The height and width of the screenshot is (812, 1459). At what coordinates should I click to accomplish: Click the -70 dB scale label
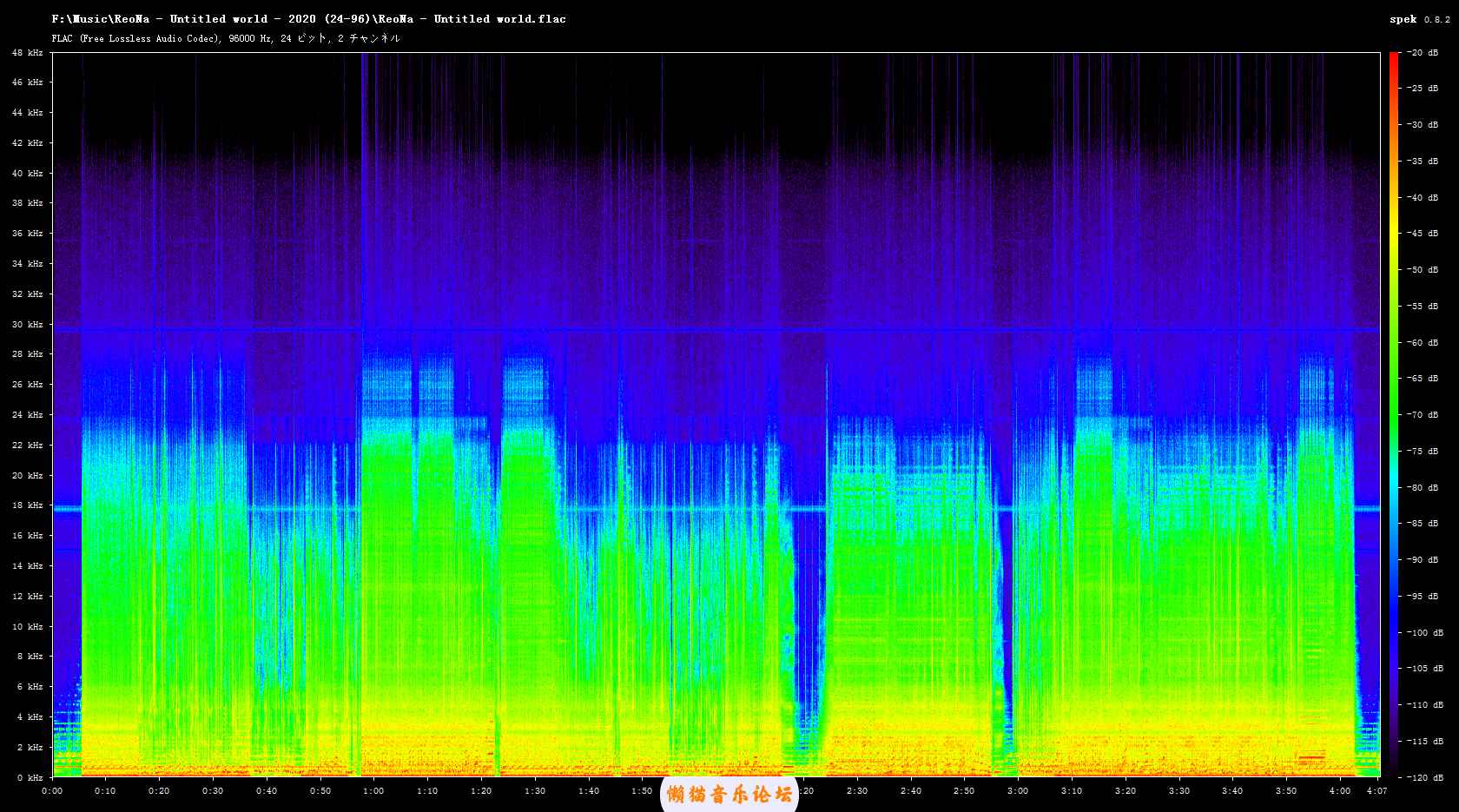tap(1423, 415)
